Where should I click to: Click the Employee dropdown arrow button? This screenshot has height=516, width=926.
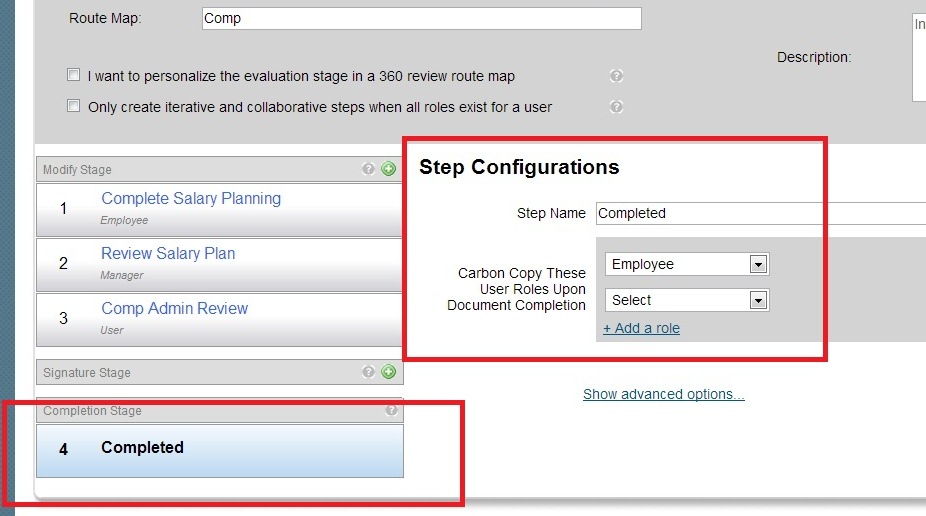tap(758, 264)
